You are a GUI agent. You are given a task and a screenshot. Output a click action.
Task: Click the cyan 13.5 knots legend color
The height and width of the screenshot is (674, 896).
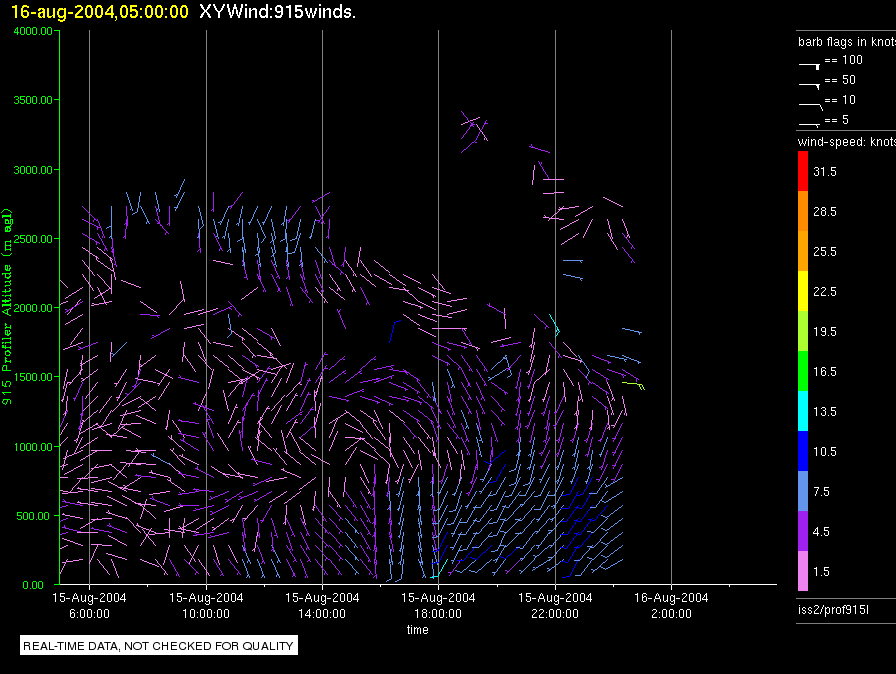(x=803, y=411)
